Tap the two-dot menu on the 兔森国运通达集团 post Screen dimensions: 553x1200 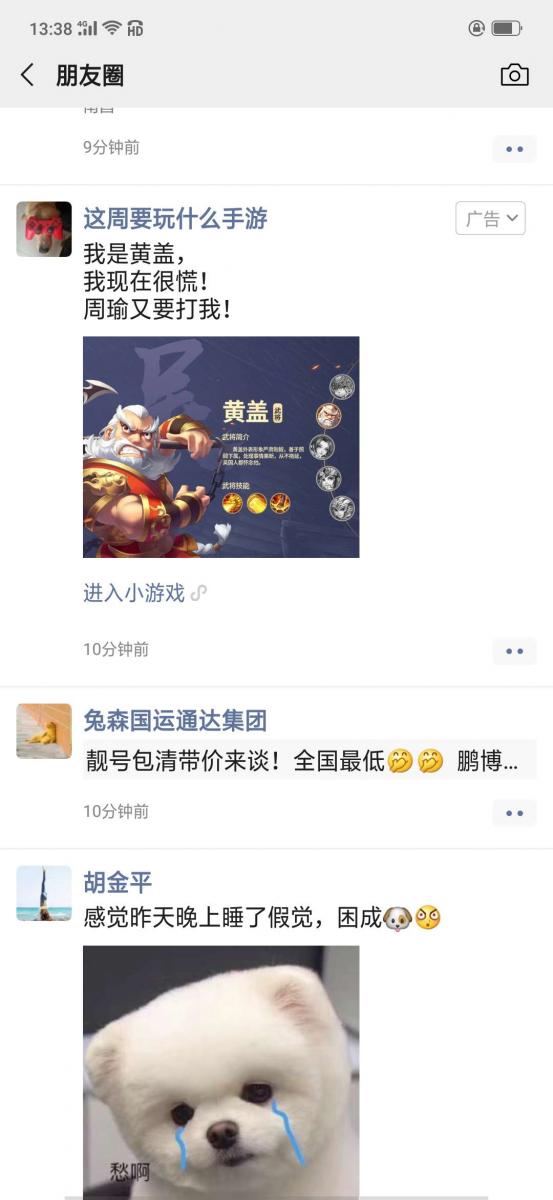pos(514,813)
